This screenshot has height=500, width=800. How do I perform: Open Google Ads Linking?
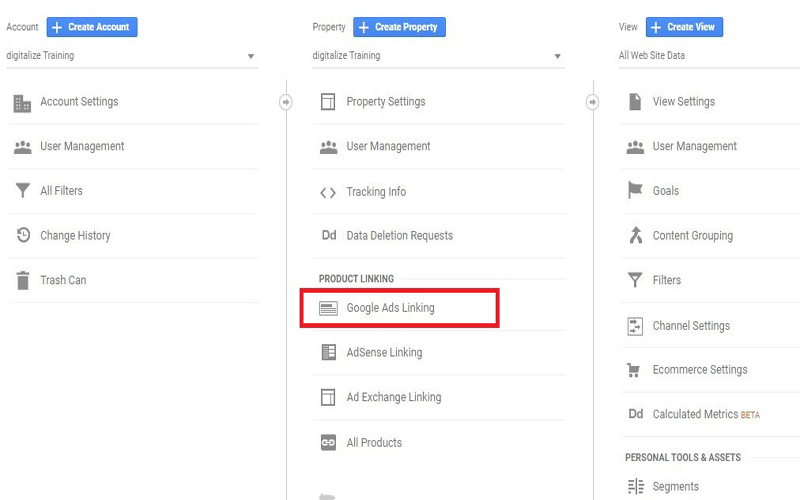tap(390, 308)
